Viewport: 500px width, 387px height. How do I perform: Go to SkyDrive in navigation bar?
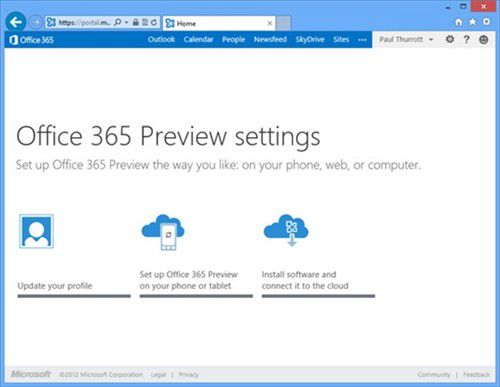[x=310, y=39]
